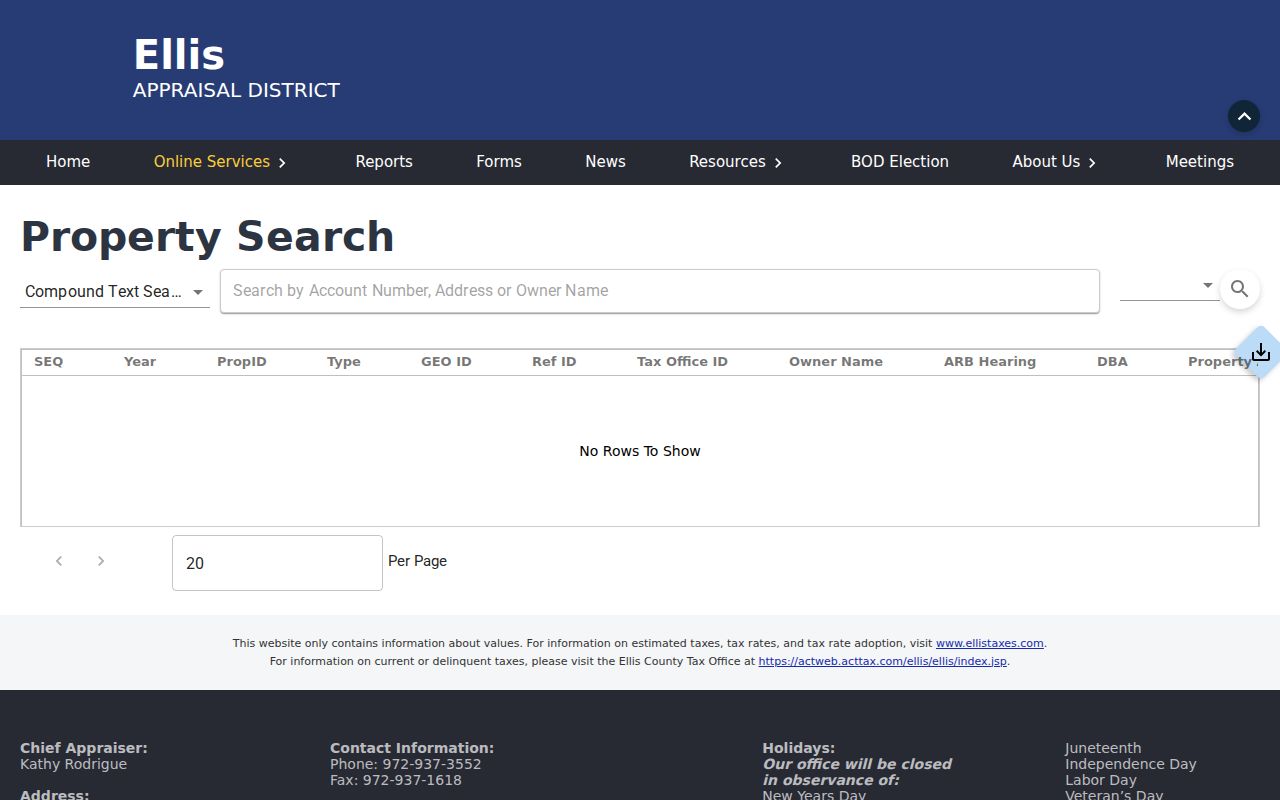Open the Meetings page
This screenshot has height=800, width=1280.
1200,162
